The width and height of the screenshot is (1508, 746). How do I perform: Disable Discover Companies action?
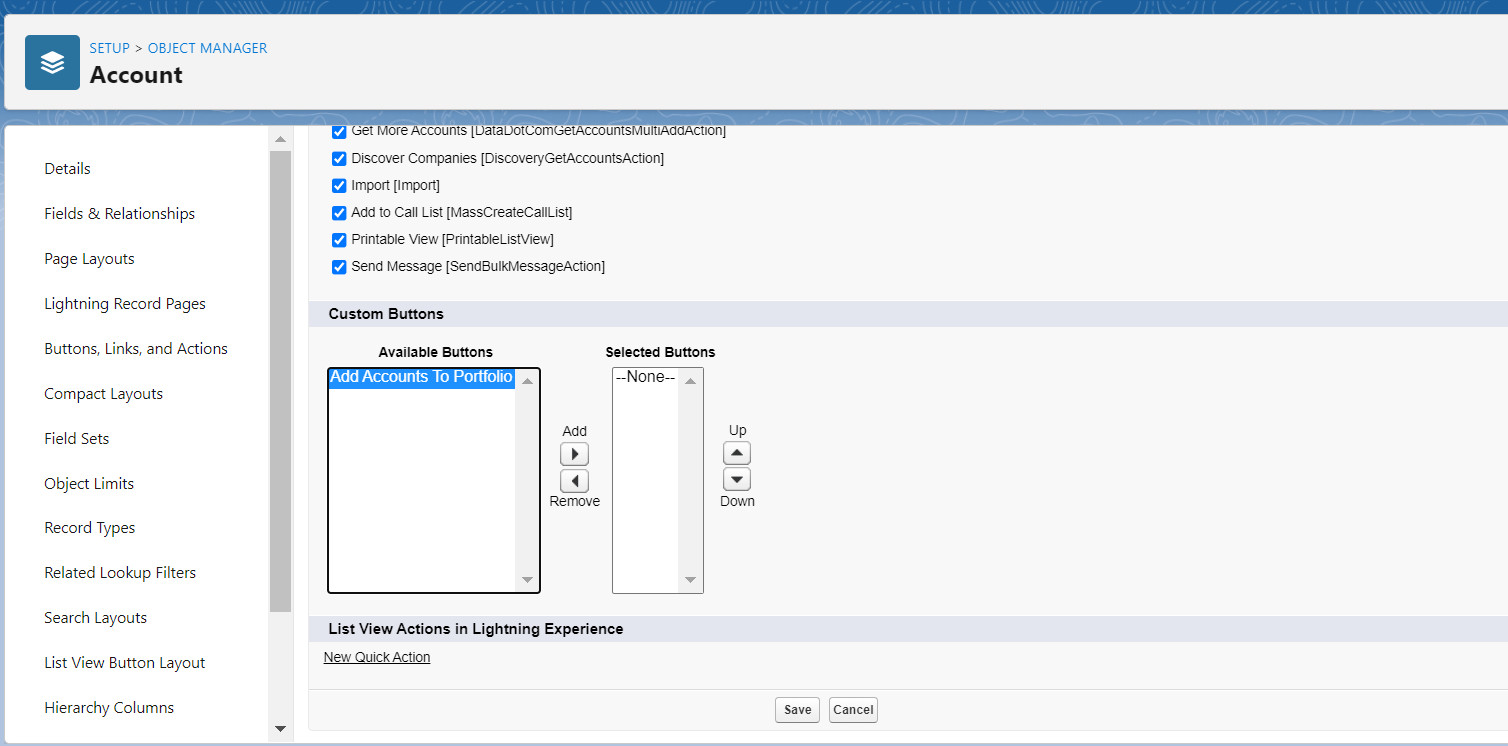coord(339,158)
